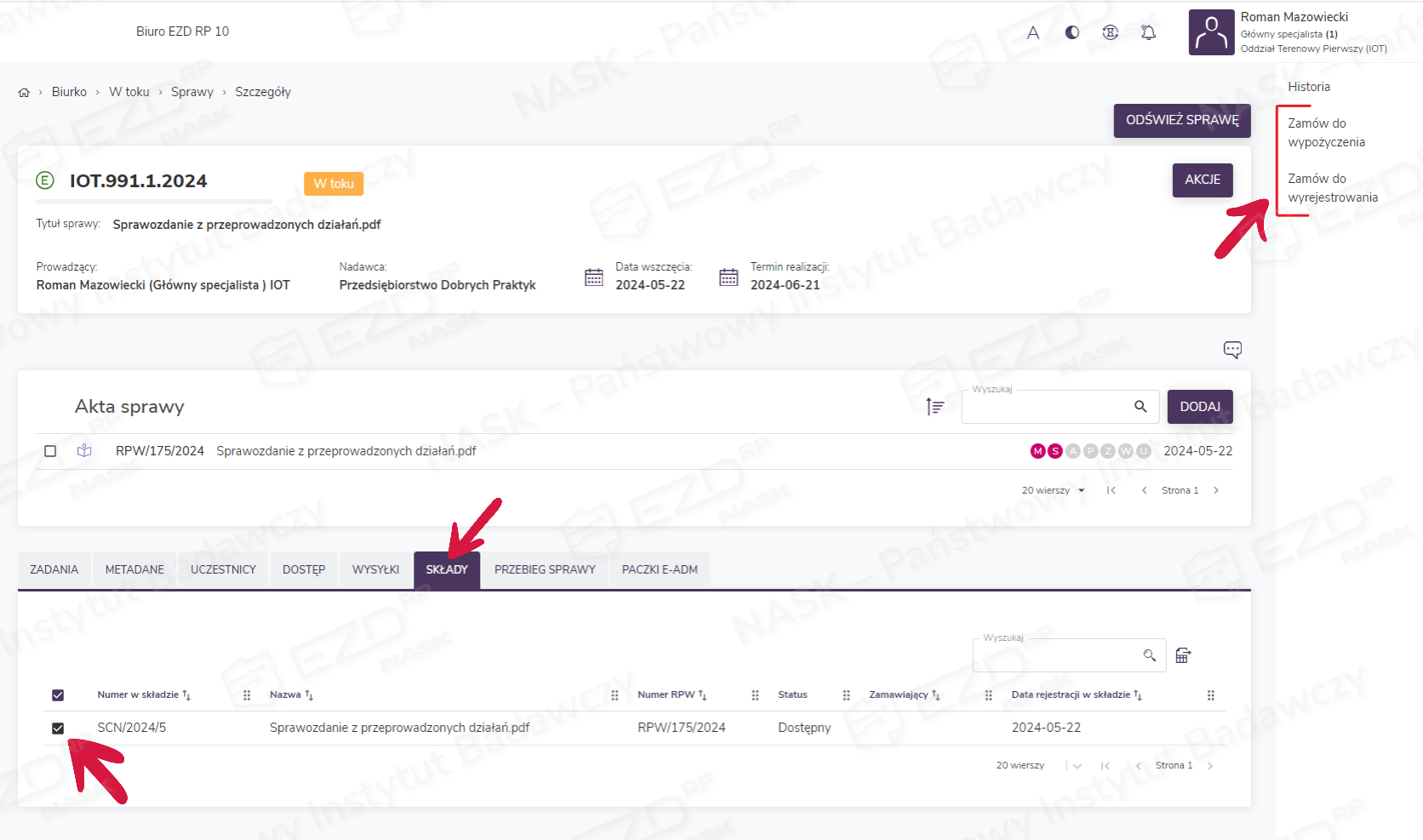Toggle the select-all checkbox in Składy table
The height and width of the screenshot is (840, 1423).
[x=58, y=695]
